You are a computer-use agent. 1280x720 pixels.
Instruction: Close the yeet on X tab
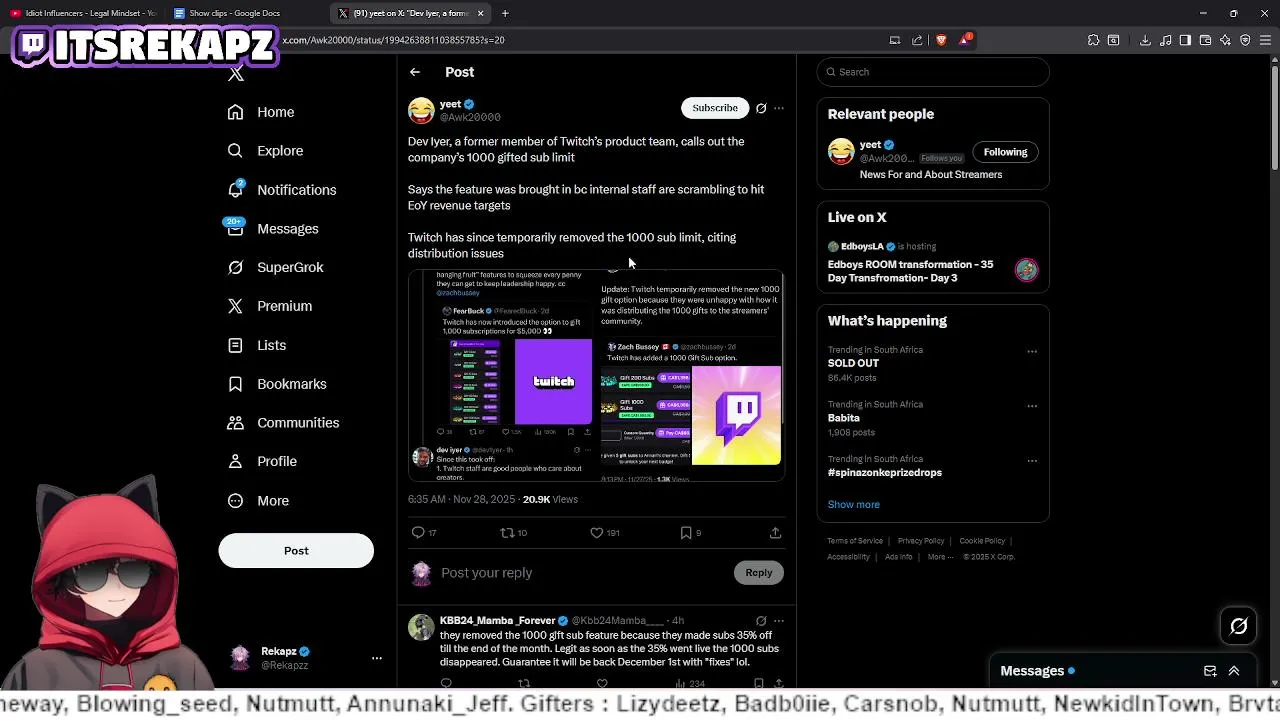pos(480,13)
